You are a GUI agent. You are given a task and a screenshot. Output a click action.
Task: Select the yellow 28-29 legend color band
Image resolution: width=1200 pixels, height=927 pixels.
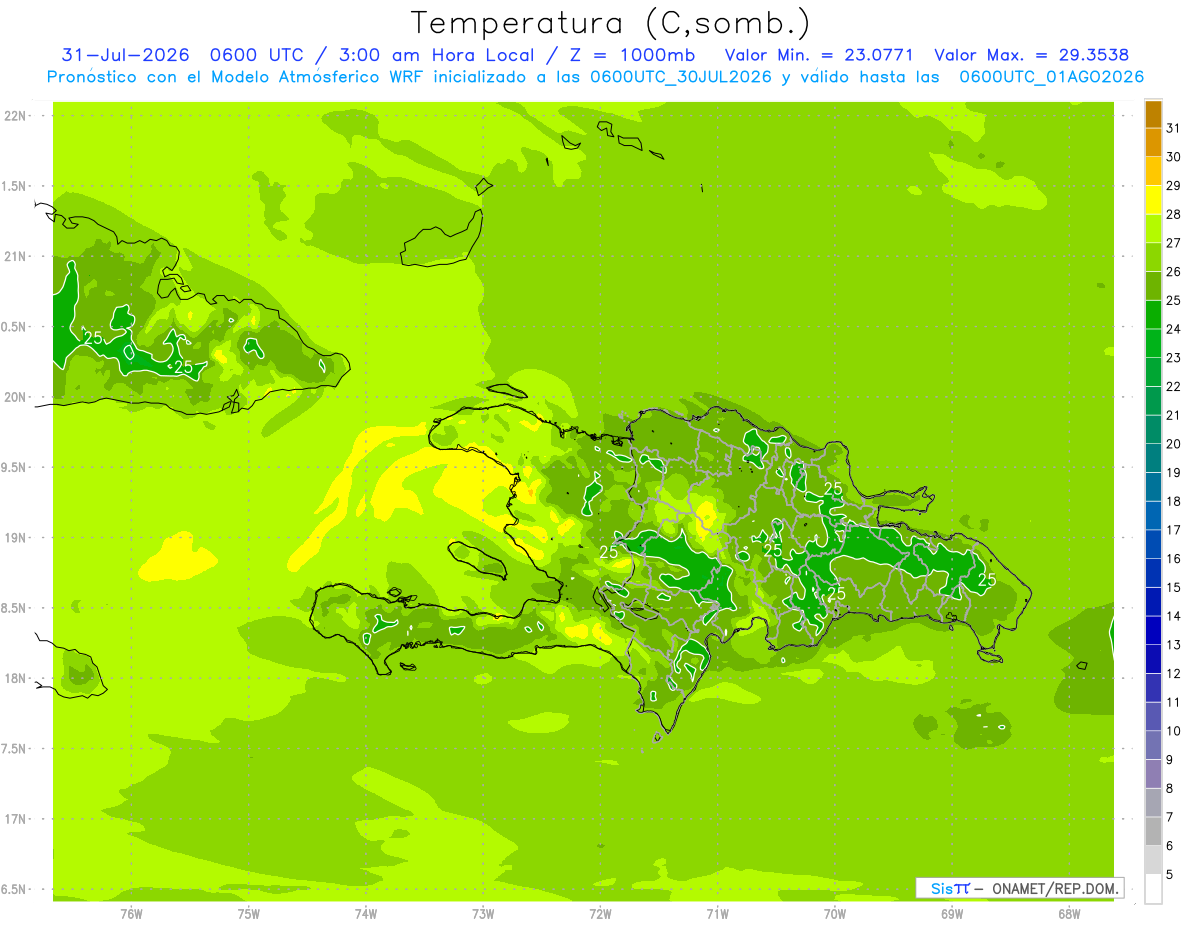pos(1153,201)
